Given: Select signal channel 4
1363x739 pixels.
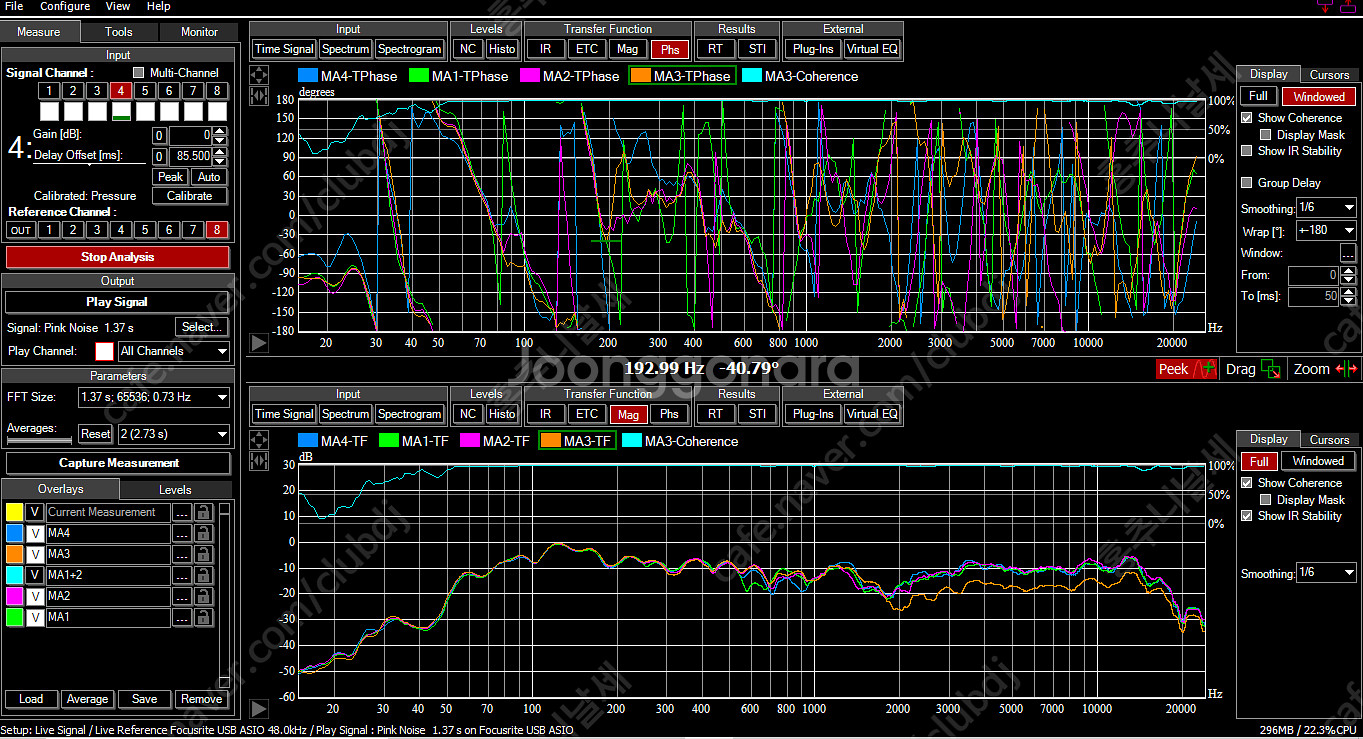Looking at the screenshot, I should [x=120, y=91].
